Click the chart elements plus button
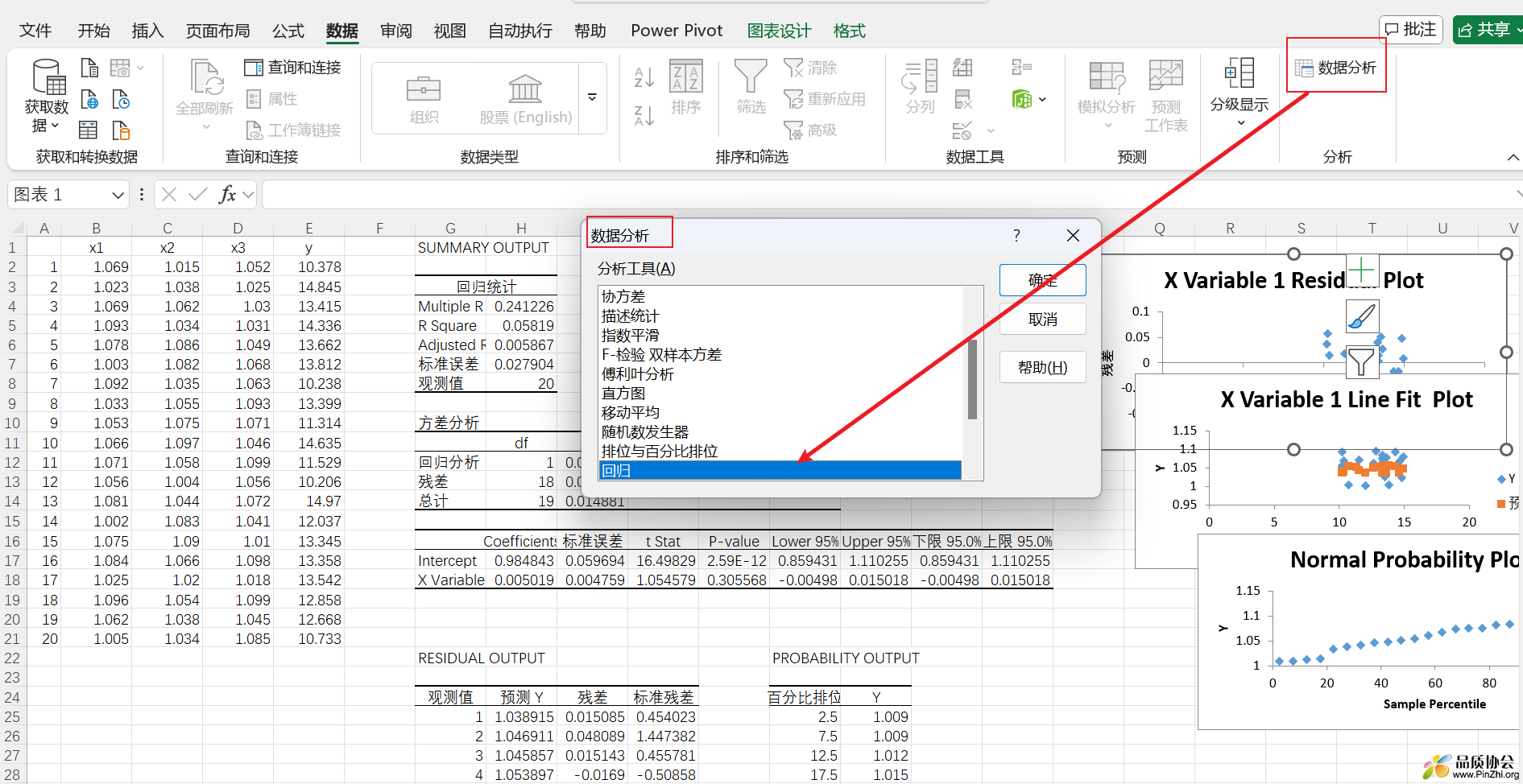Viewport: 1523px width, 784px height. pyautogui.click(x=1362, y=270)
